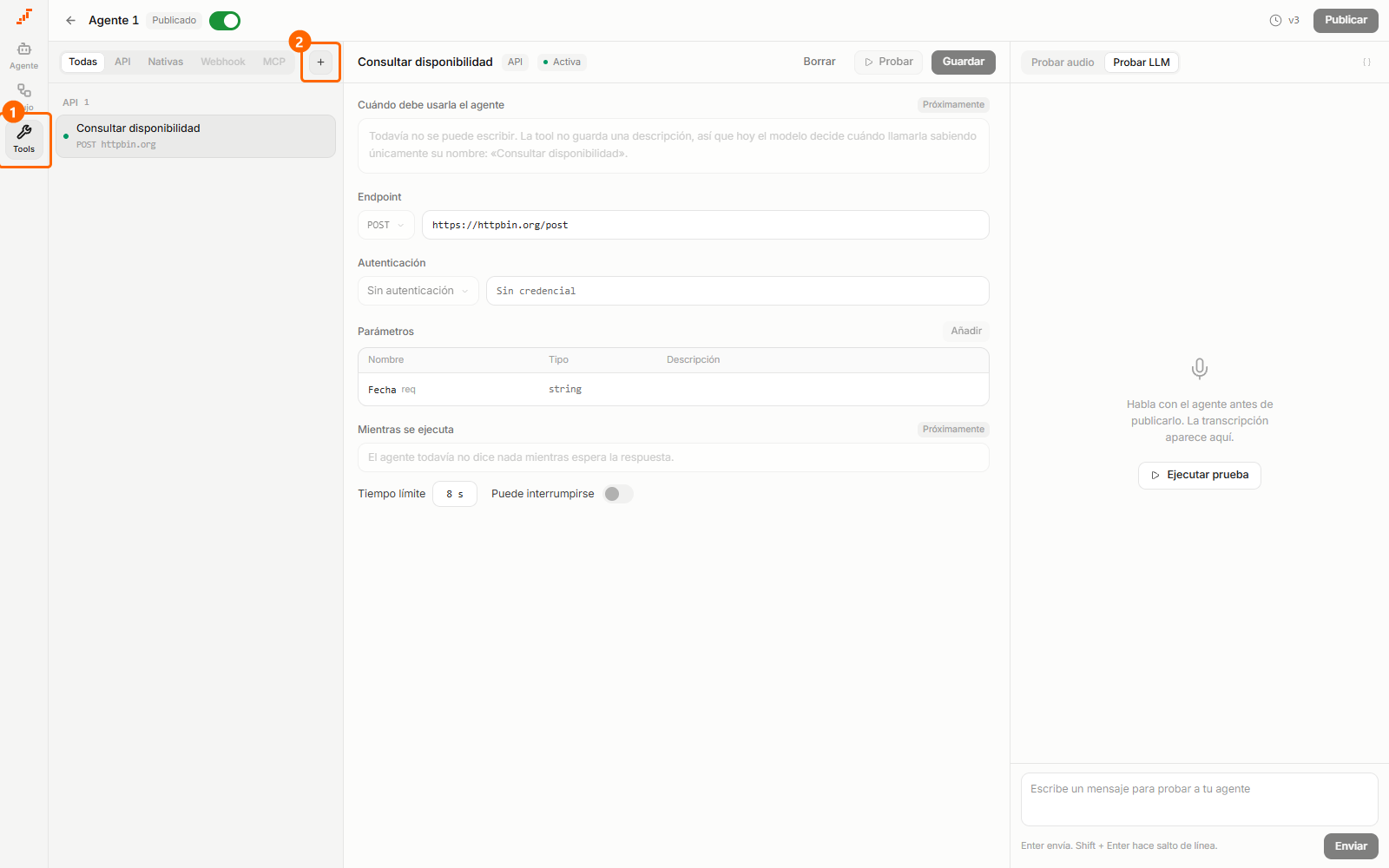Open the POST method dropdown
This screenshot has height=868, width=1389.
[385, 225]
